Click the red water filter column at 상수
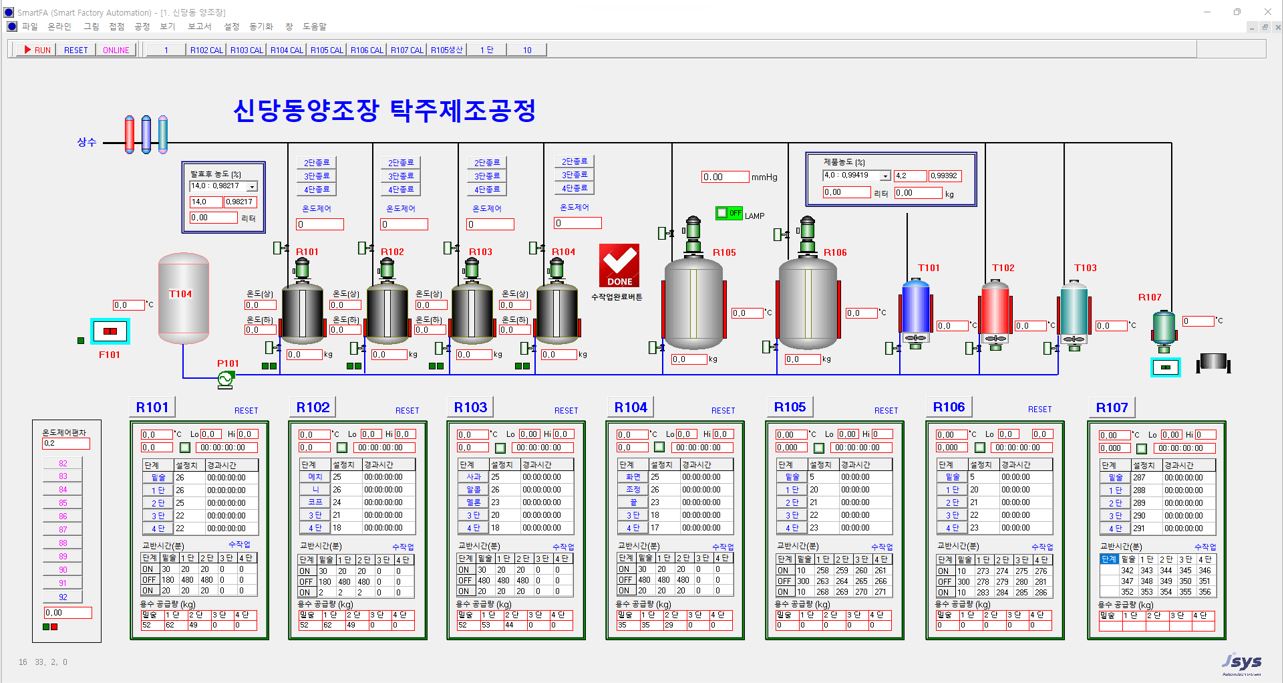Image resolution: width=1283 pixels, height=683 pixels. 129,133
